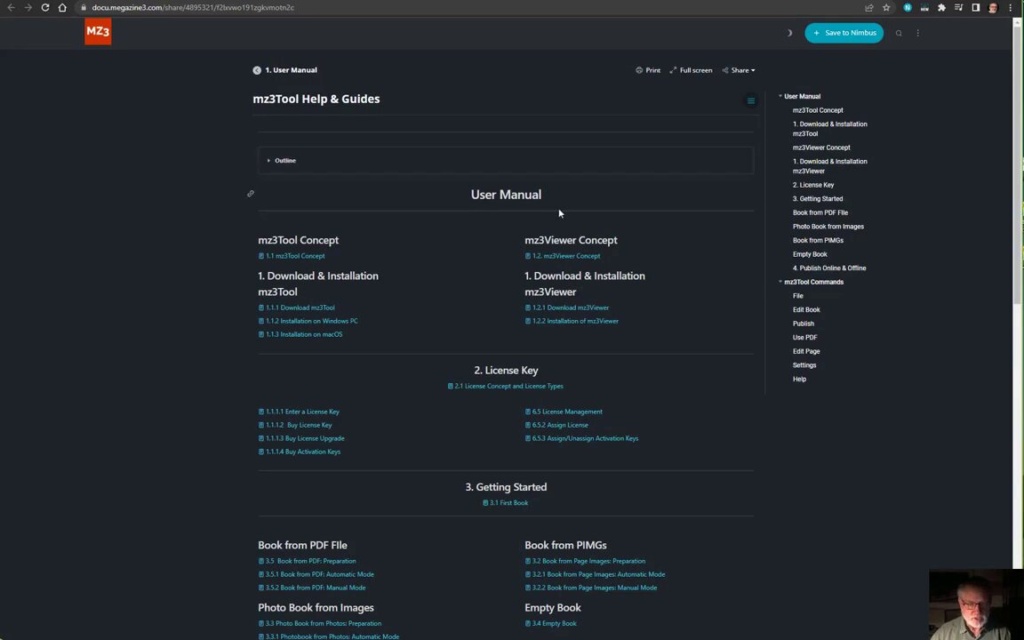The image size is (1024, 640).
Task: Click the share page icon in address bar
Action: click(869, 8)
